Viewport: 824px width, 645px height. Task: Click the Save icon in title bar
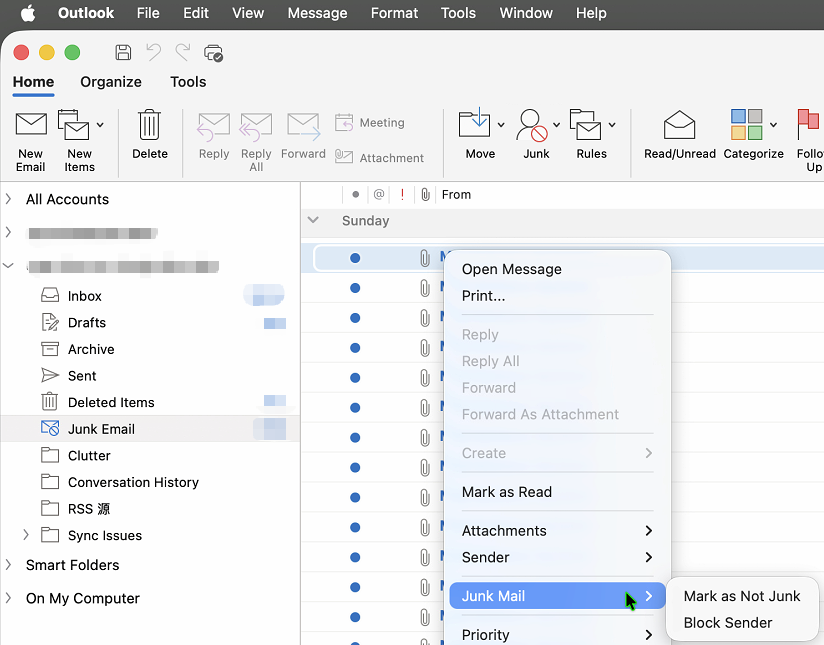tap(123, 52)
